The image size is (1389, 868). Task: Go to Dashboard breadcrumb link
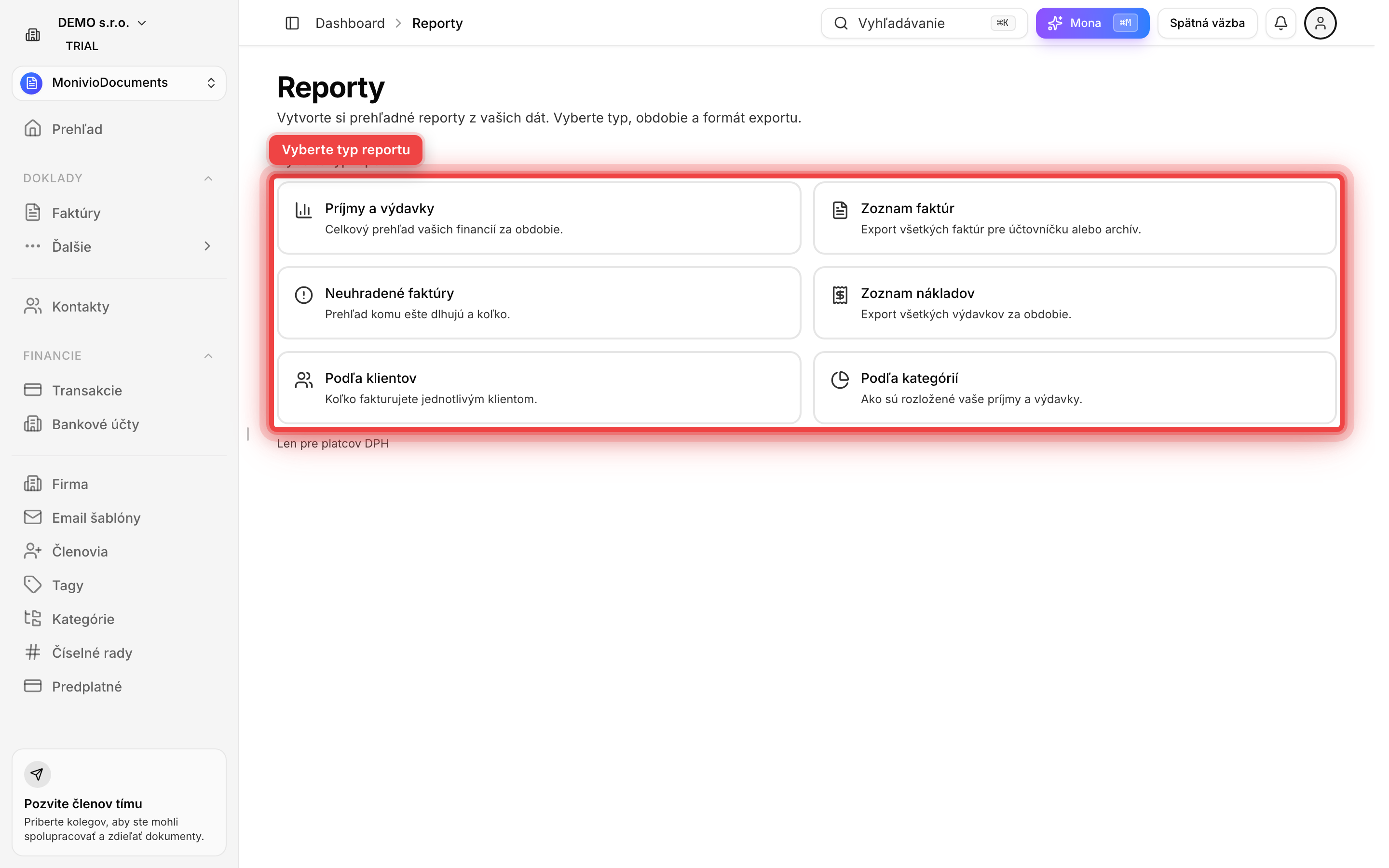[x=350, y=23]
